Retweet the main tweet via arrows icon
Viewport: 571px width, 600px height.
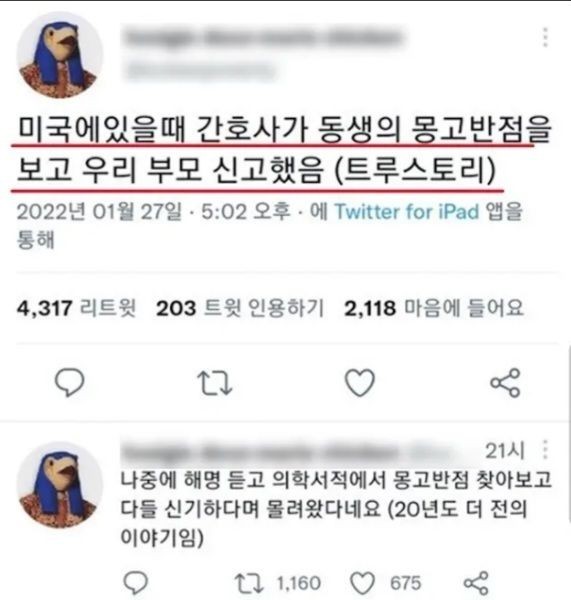pyautogui.click(x=214, y=382)
